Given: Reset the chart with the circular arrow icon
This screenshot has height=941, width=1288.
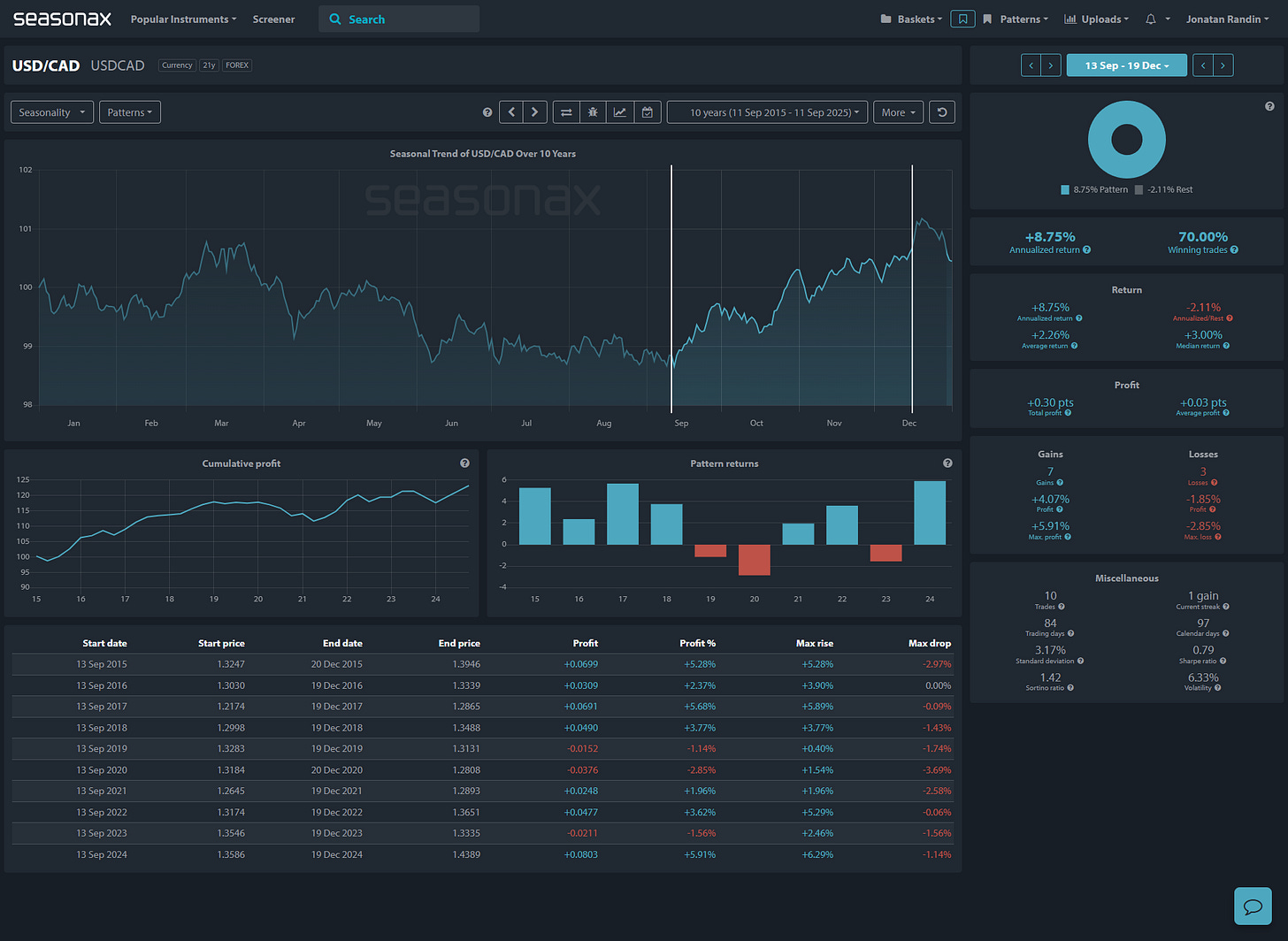Looking at the screenshot, I should (941, 112).
